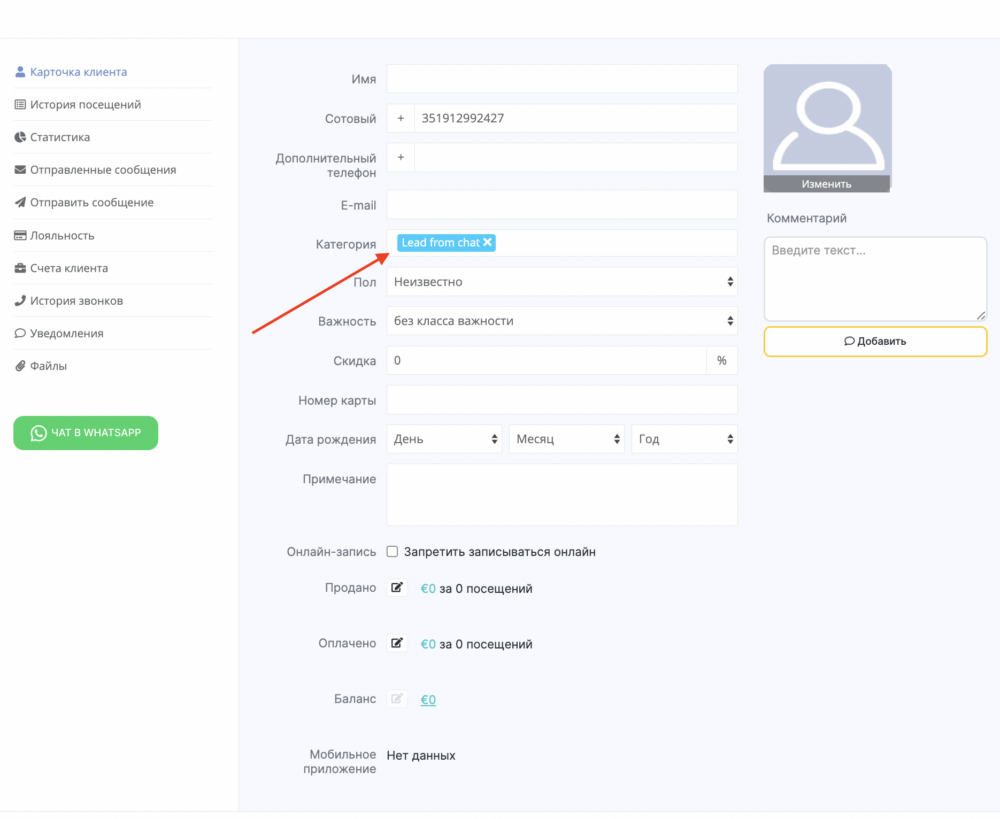Select the День birth date dropdown

(445, 439)
